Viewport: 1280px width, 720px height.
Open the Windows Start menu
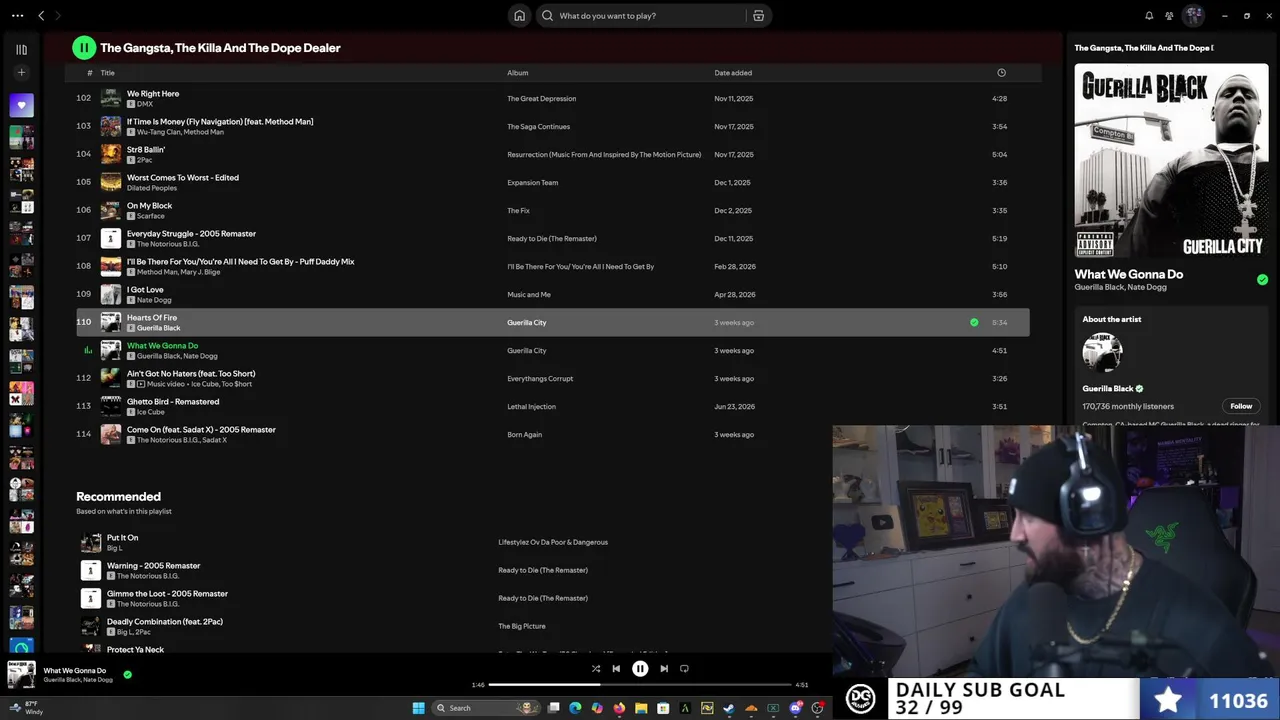[x=418, y=708]
